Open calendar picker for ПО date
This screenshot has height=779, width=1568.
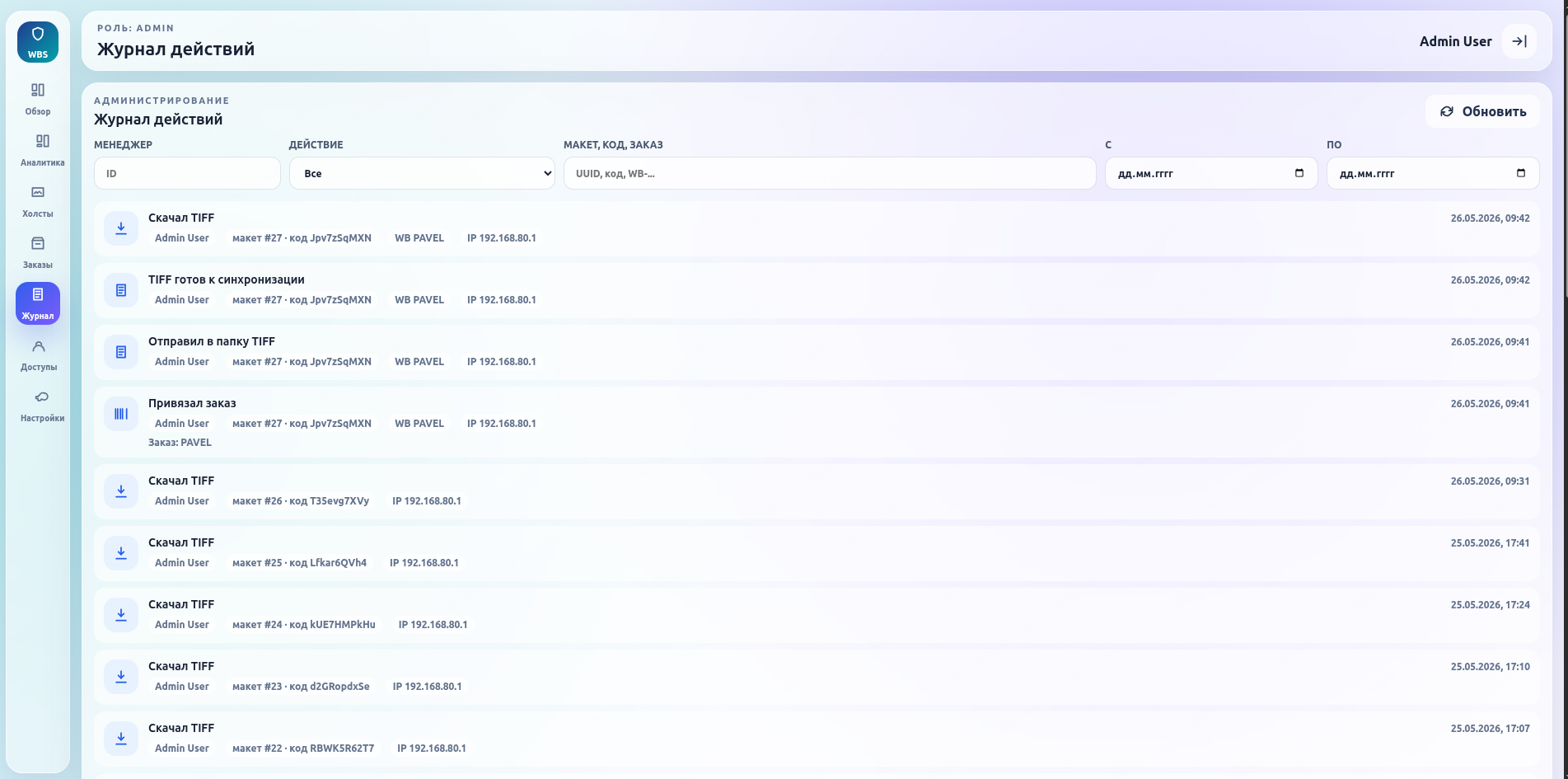pyautogui.click(x=1521, y=173)
